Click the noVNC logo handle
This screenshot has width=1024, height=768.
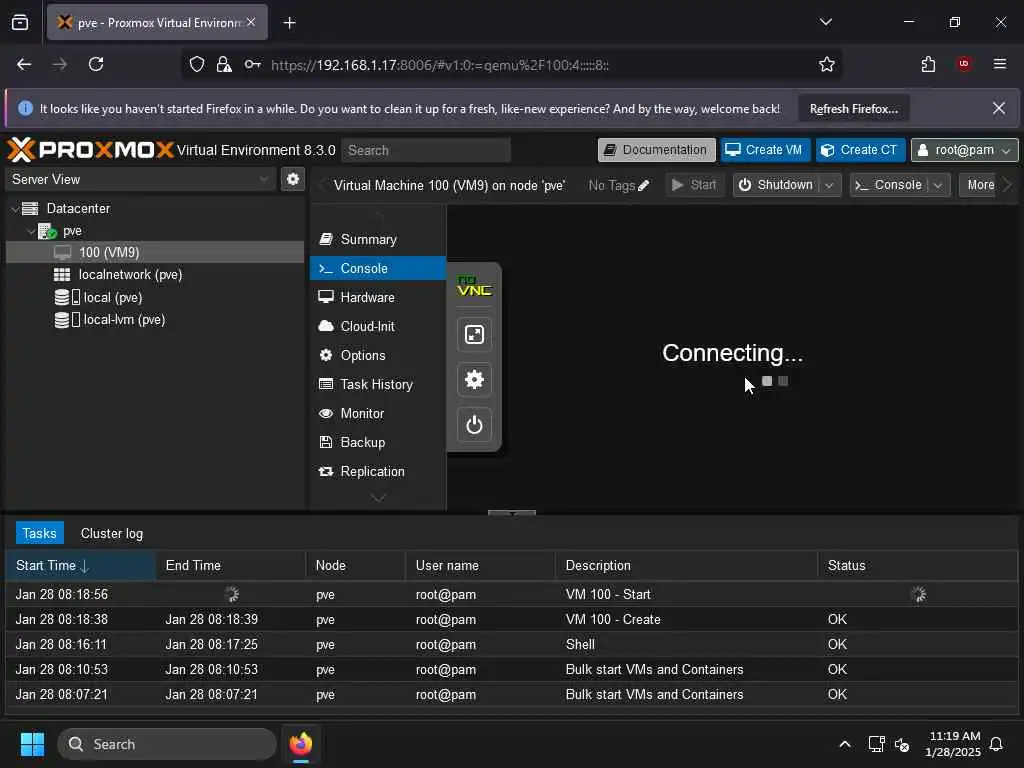click(x=474, y=286)
